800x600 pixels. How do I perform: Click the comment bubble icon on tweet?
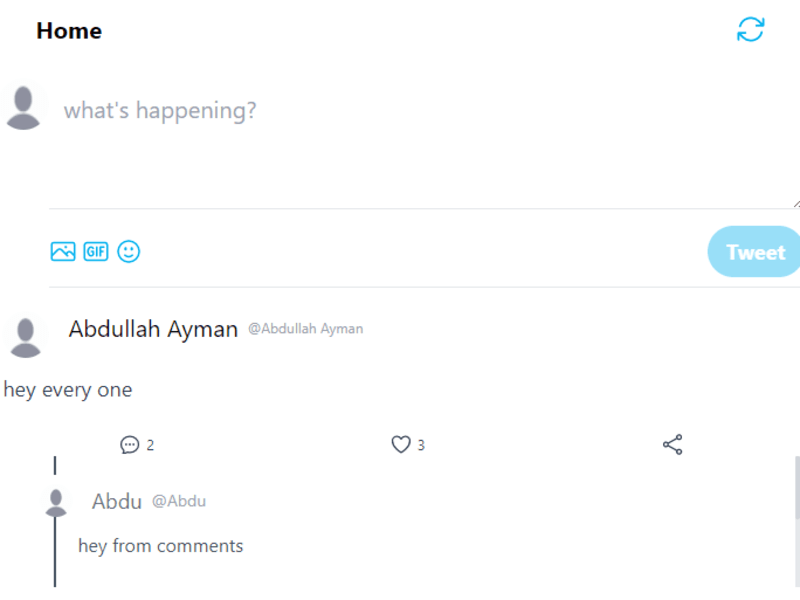130,444
